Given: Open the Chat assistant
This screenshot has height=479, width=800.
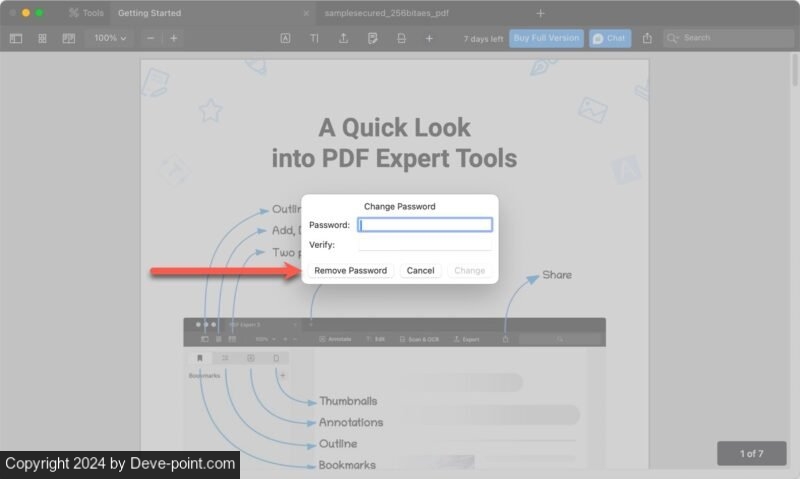Looking at the screenshot, I should pos(610,38).
